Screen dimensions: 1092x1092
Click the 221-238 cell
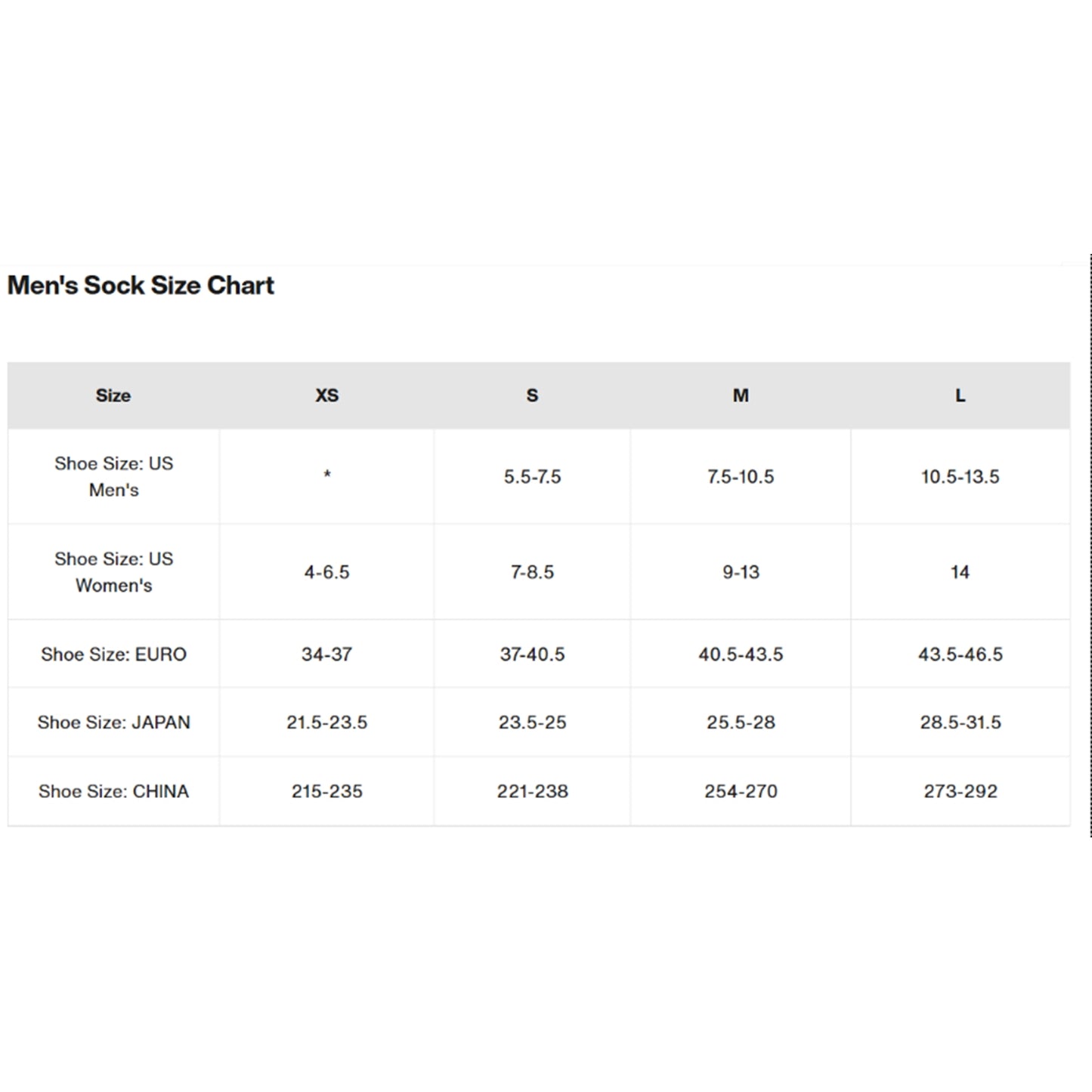coord(532,791)
